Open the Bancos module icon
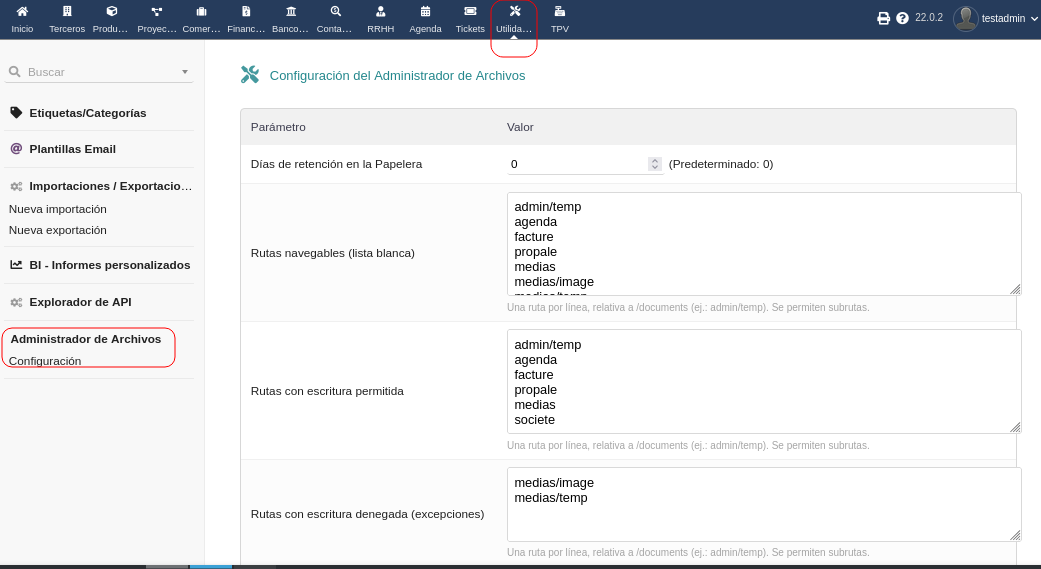This screenshot has width=1041, height=569. point(291,12)
